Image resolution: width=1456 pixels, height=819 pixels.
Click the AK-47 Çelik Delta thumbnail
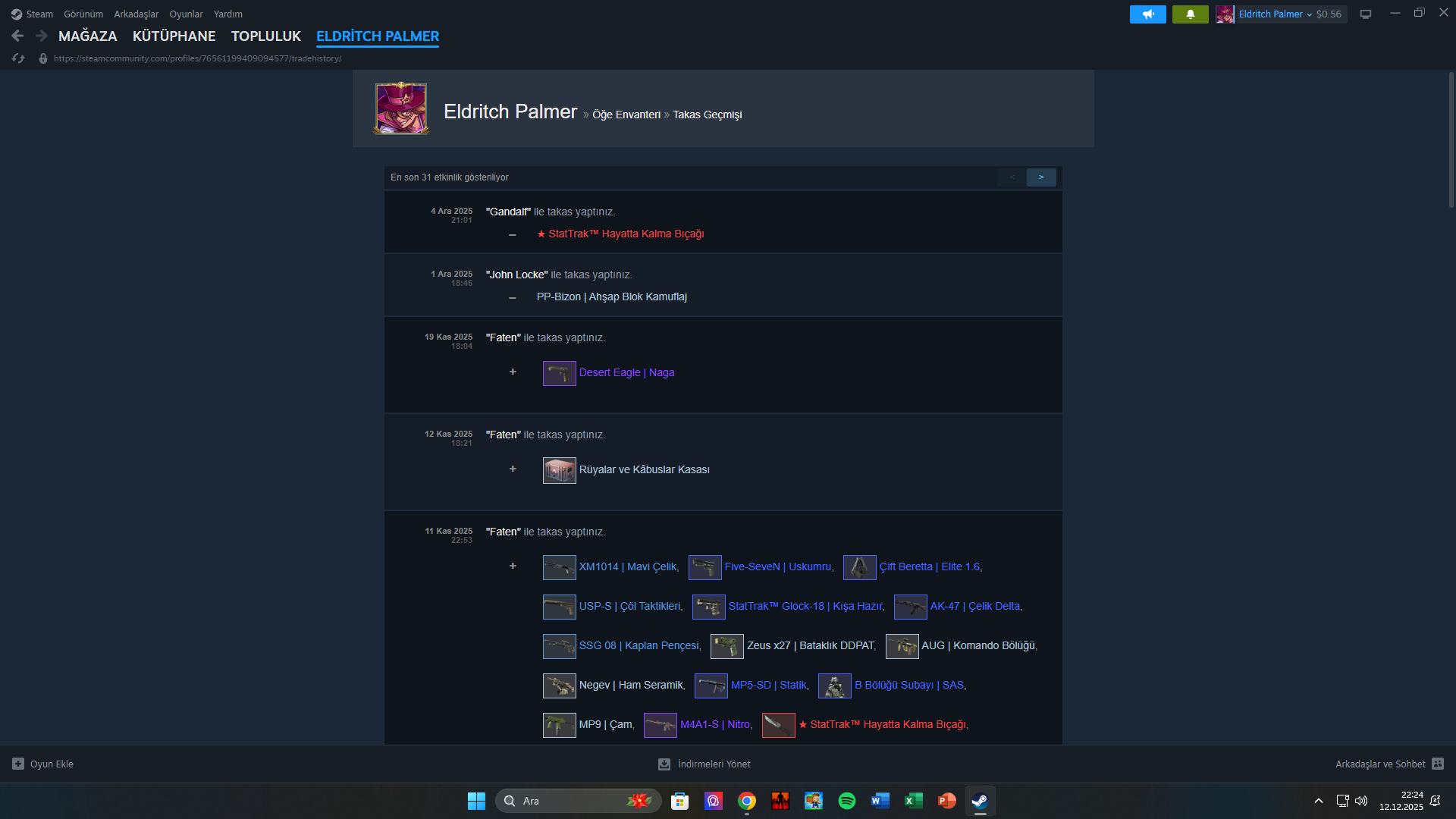pos(911,607)
